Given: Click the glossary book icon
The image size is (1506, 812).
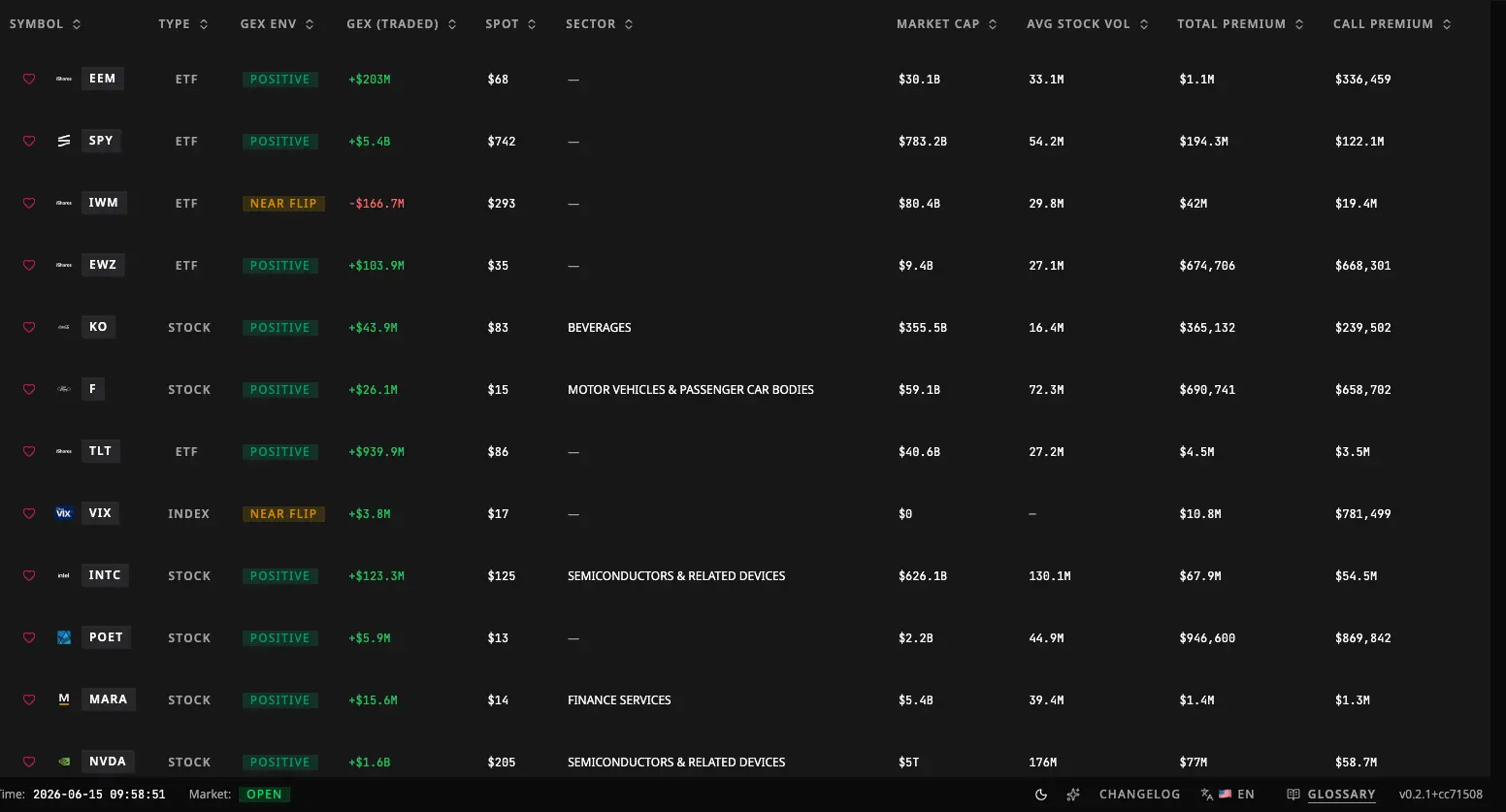Looking at the screenshot, I should point(1293,795).
